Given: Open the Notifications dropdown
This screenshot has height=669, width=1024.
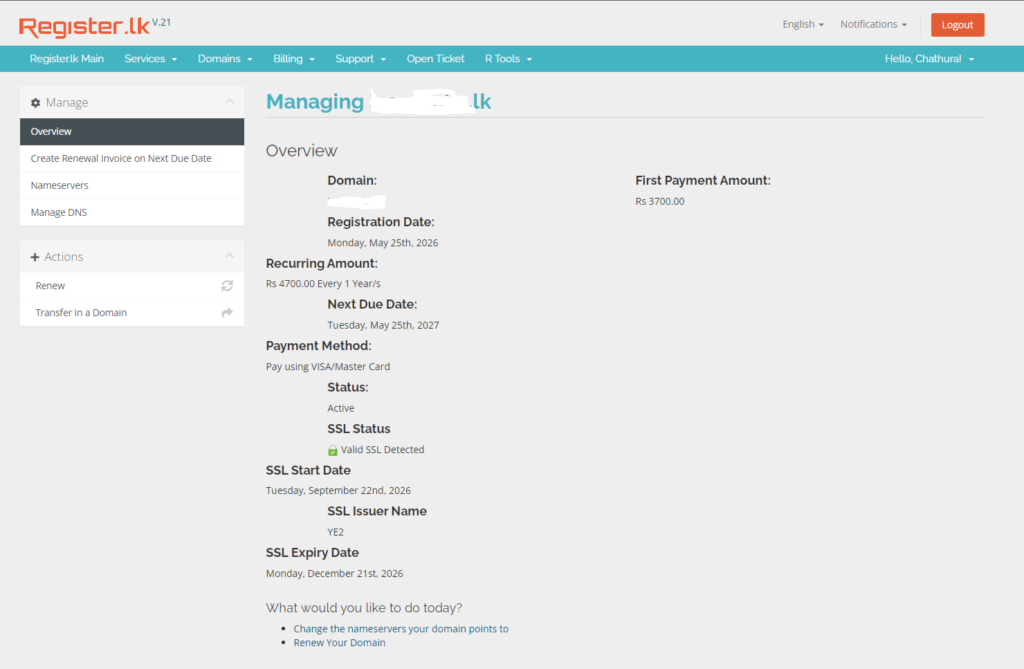Looking at the screenshot, I should [x=873, y=24].
